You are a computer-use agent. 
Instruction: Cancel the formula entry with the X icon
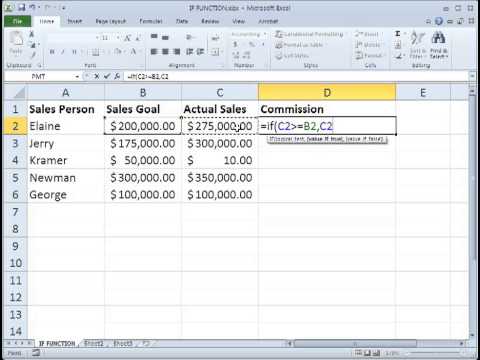(x=97, y=77)
